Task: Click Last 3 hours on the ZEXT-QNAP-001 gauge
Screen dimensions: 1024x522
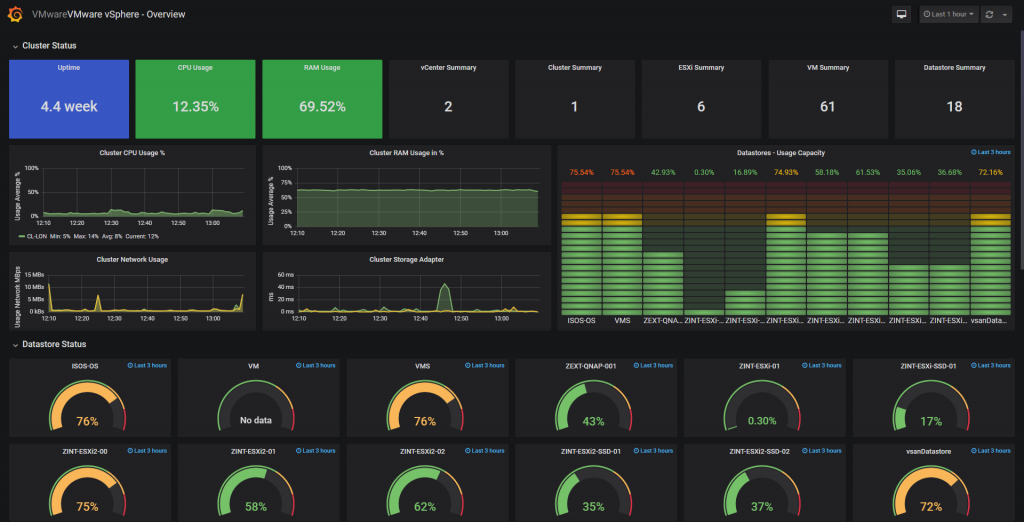Action: 653,365
